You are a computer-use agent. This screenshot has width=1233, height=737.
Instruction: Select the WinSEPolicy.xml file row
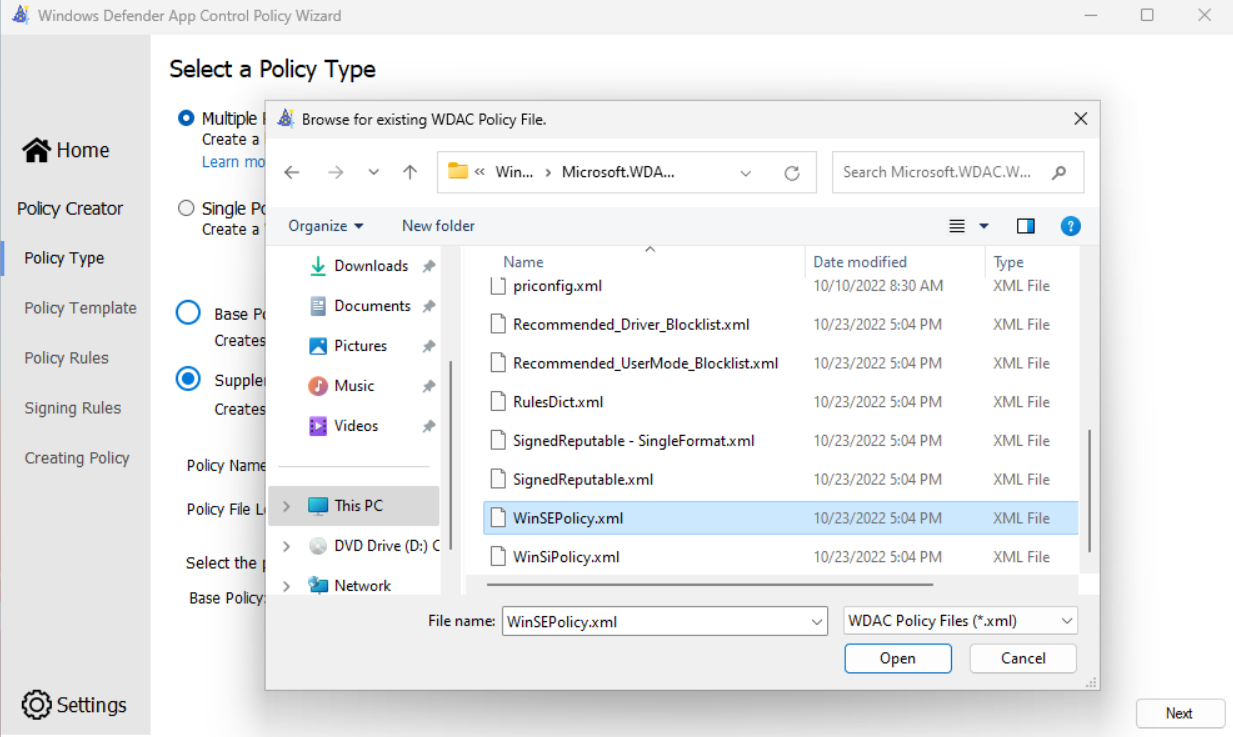(x=780, y=518)
